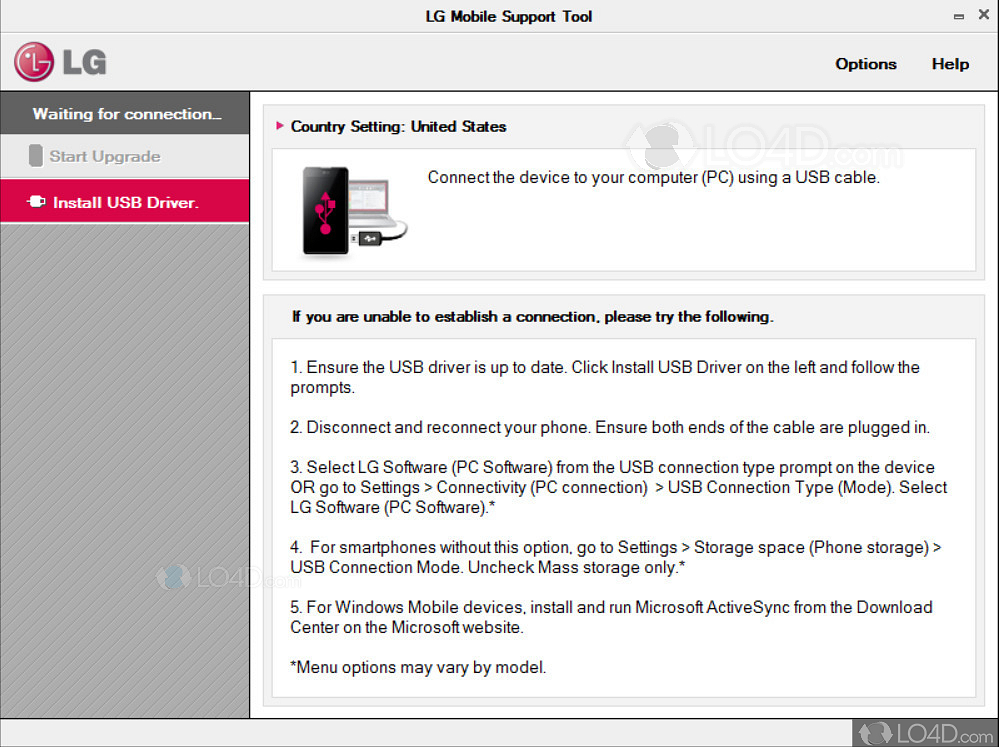Click 'Connect the device to your computer' text
Image resolution: width=999 pixels, height=747 pixels.
tap(653, 177)
